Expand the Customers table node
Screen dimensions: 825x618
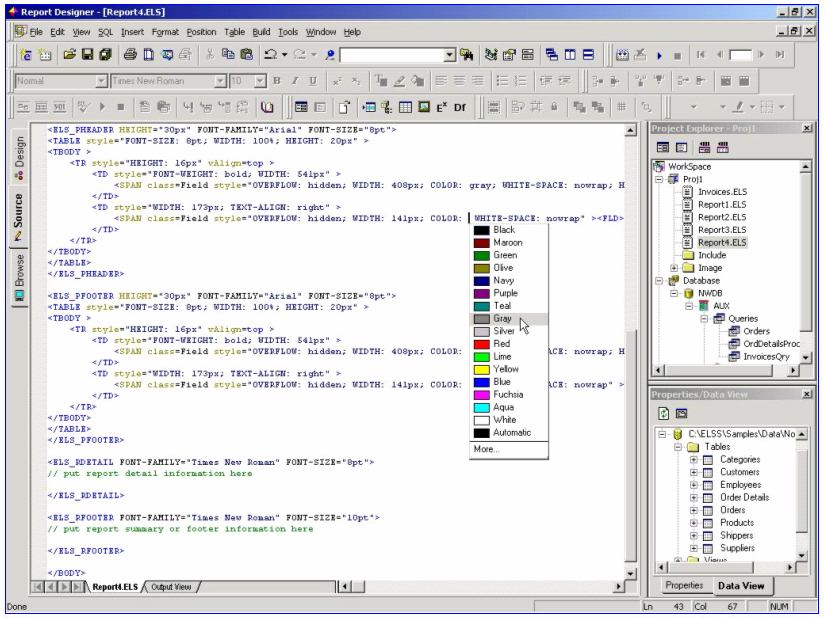coord(694,472)
